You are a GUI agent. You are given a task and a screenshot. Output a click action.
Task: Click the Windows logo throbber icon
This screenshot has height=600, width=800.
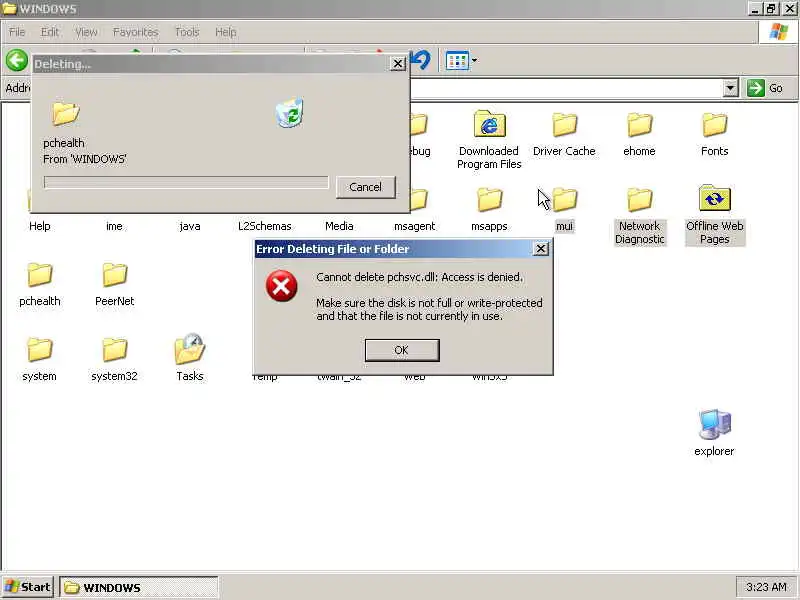tap(778, 32)
